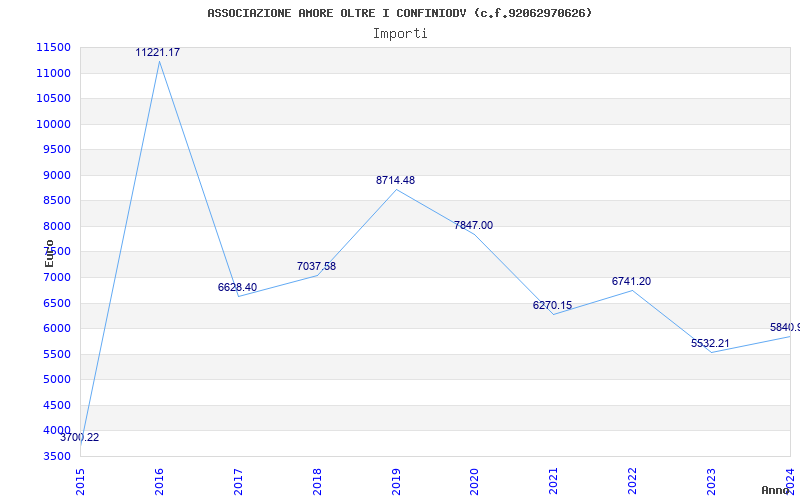Click the y-axis value 8500

[x=57, y=201]
